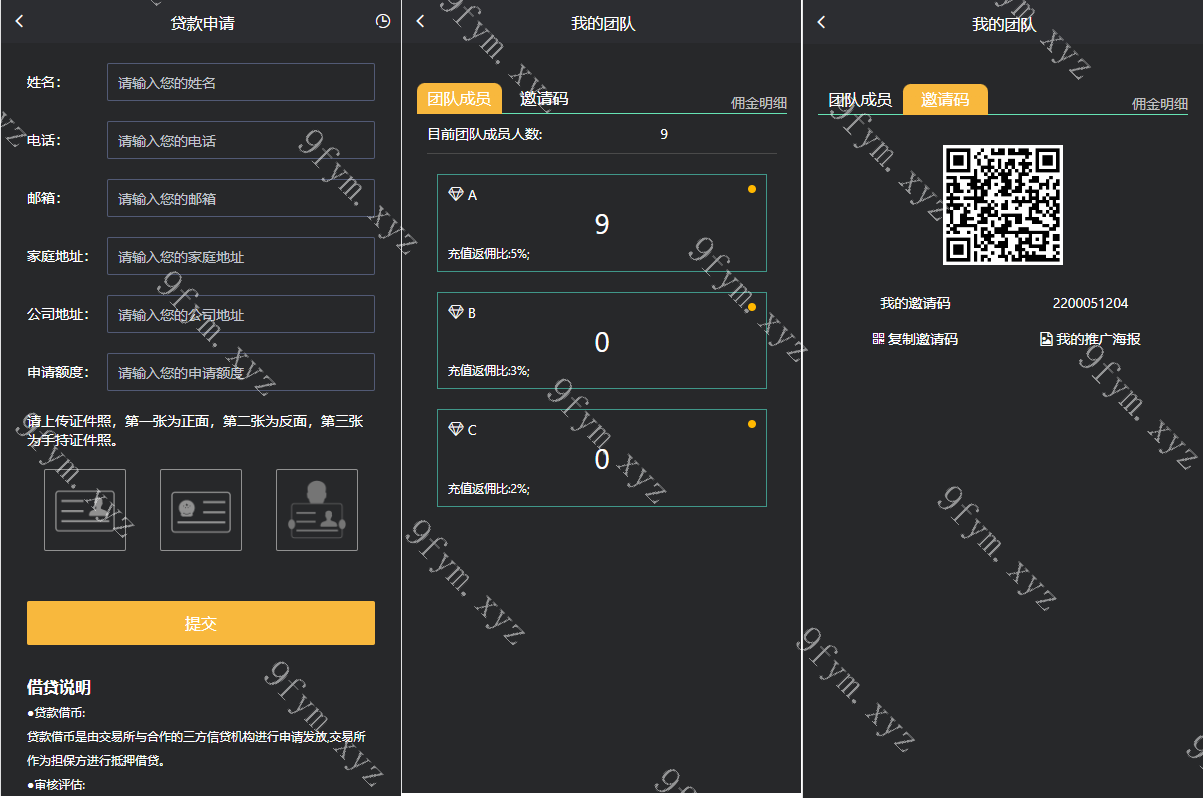Focus the 姓名 input field
The width and height of the screenshot is (1203, 798).
[241, 82]
